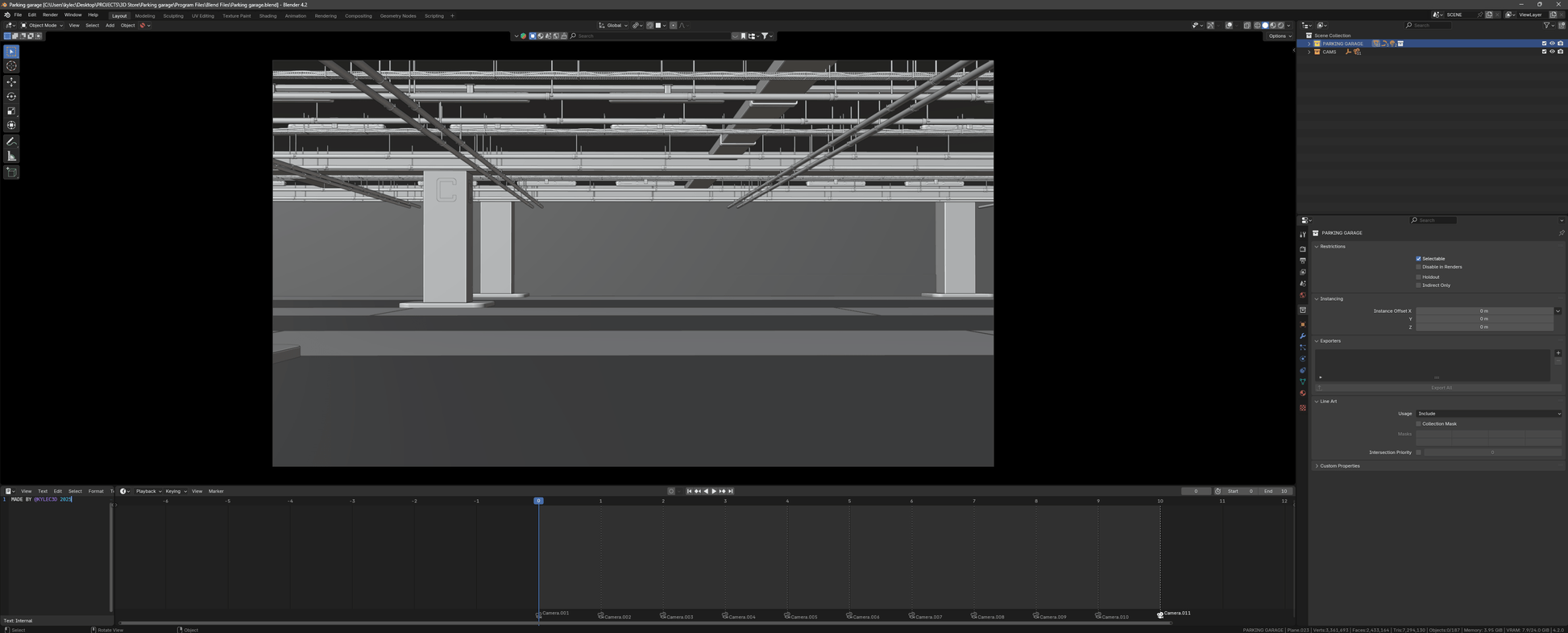
Task: Expand the PARKING GARAGE collection
Action: pyautogui.click(x=1309, y=44)
